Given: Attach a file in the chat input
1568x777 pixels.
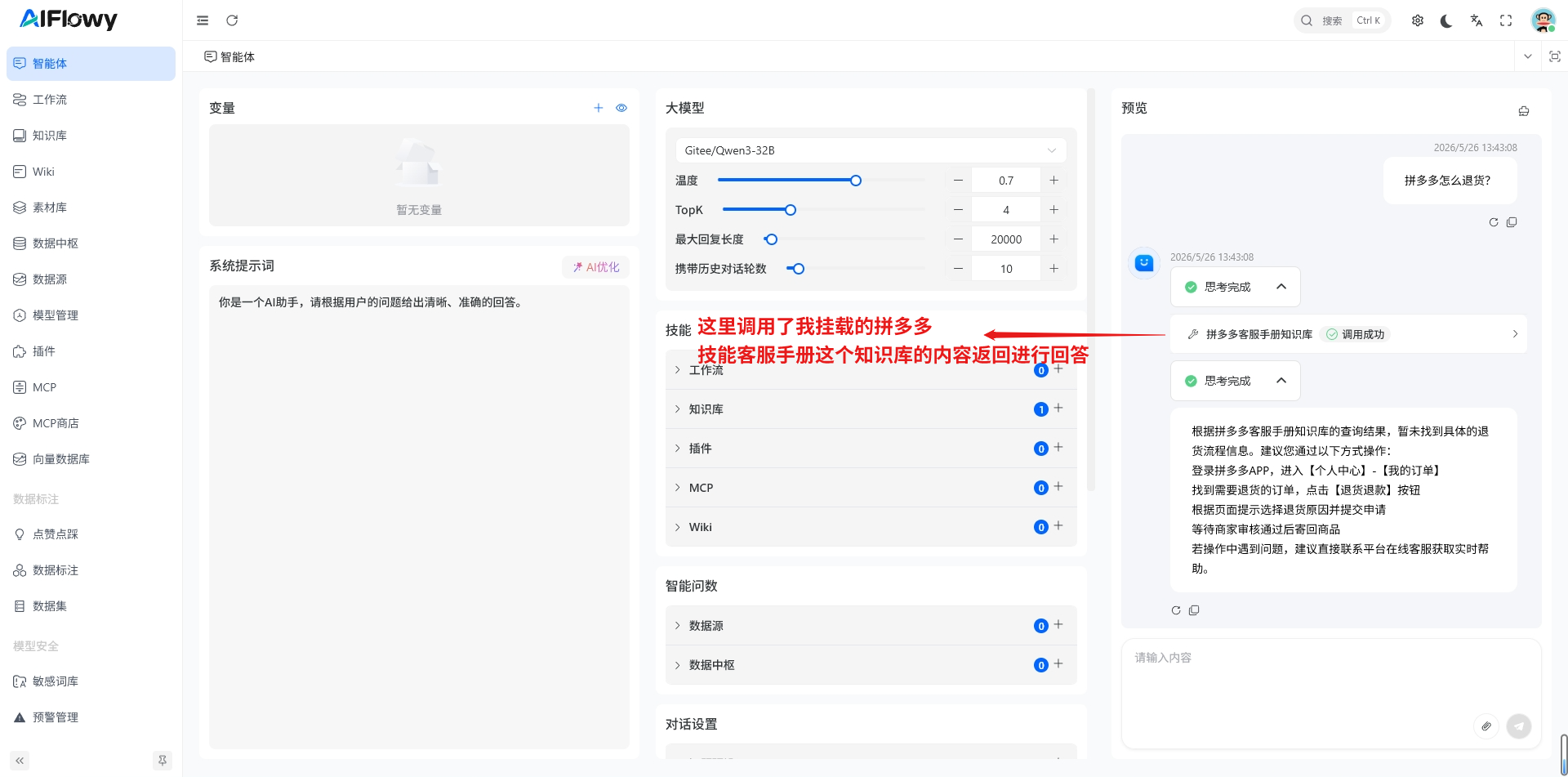Looking at the screenshot, I should [x=1486, y=726].
